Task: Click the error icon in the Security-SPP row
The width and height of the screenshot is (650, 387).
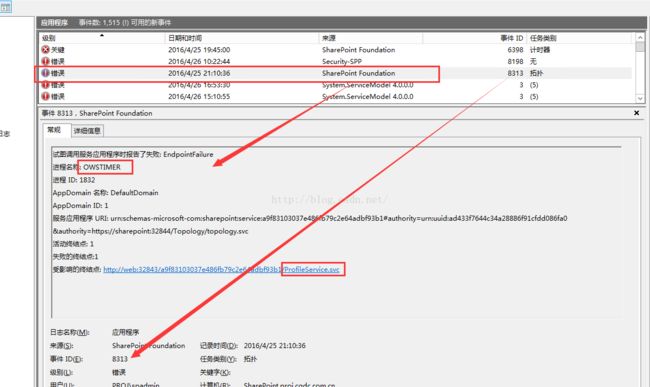Action: [46, 61]
